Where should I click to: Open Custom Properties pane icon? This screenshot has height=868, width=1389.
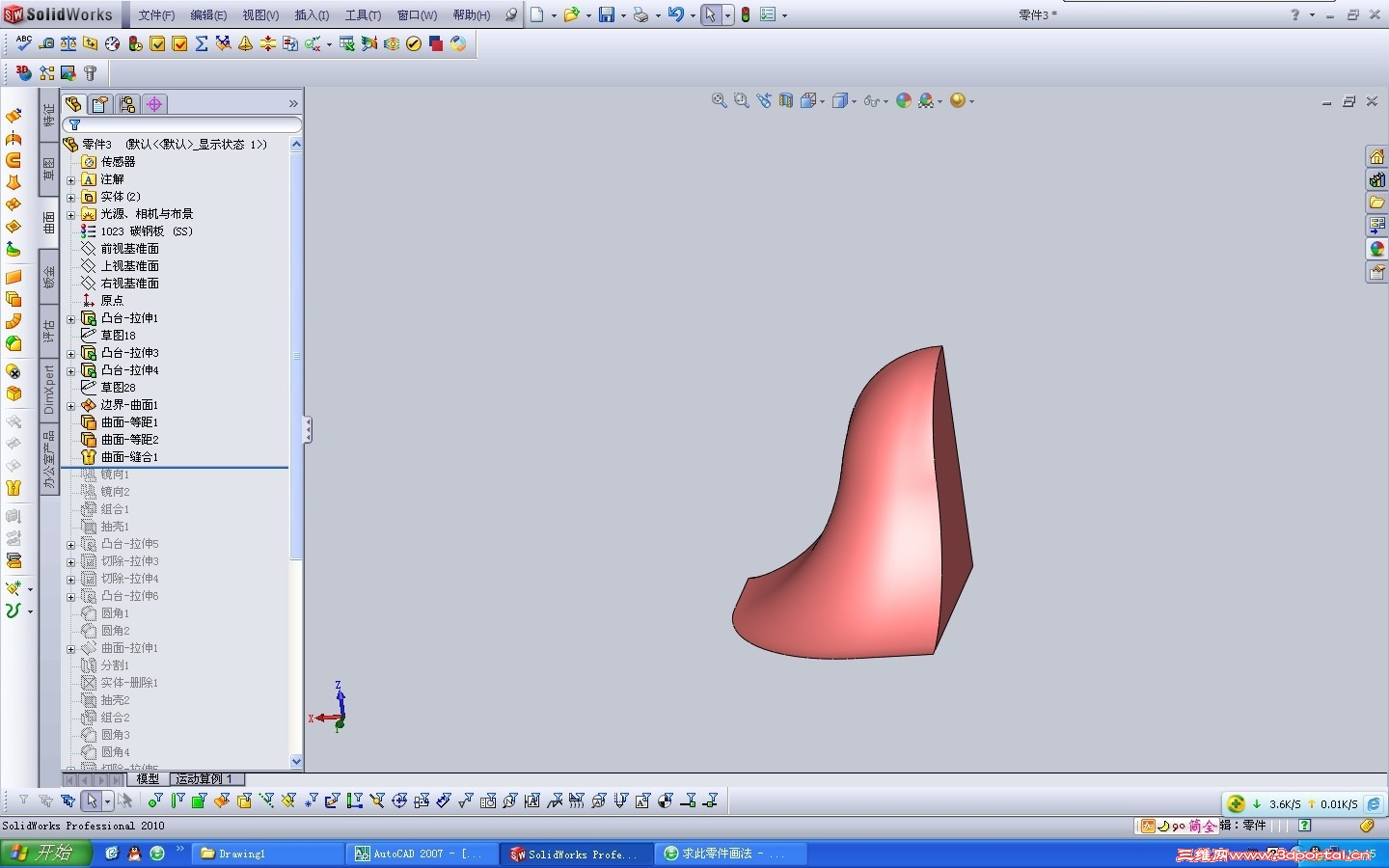pyautogui.click(x=1376, y=272)
